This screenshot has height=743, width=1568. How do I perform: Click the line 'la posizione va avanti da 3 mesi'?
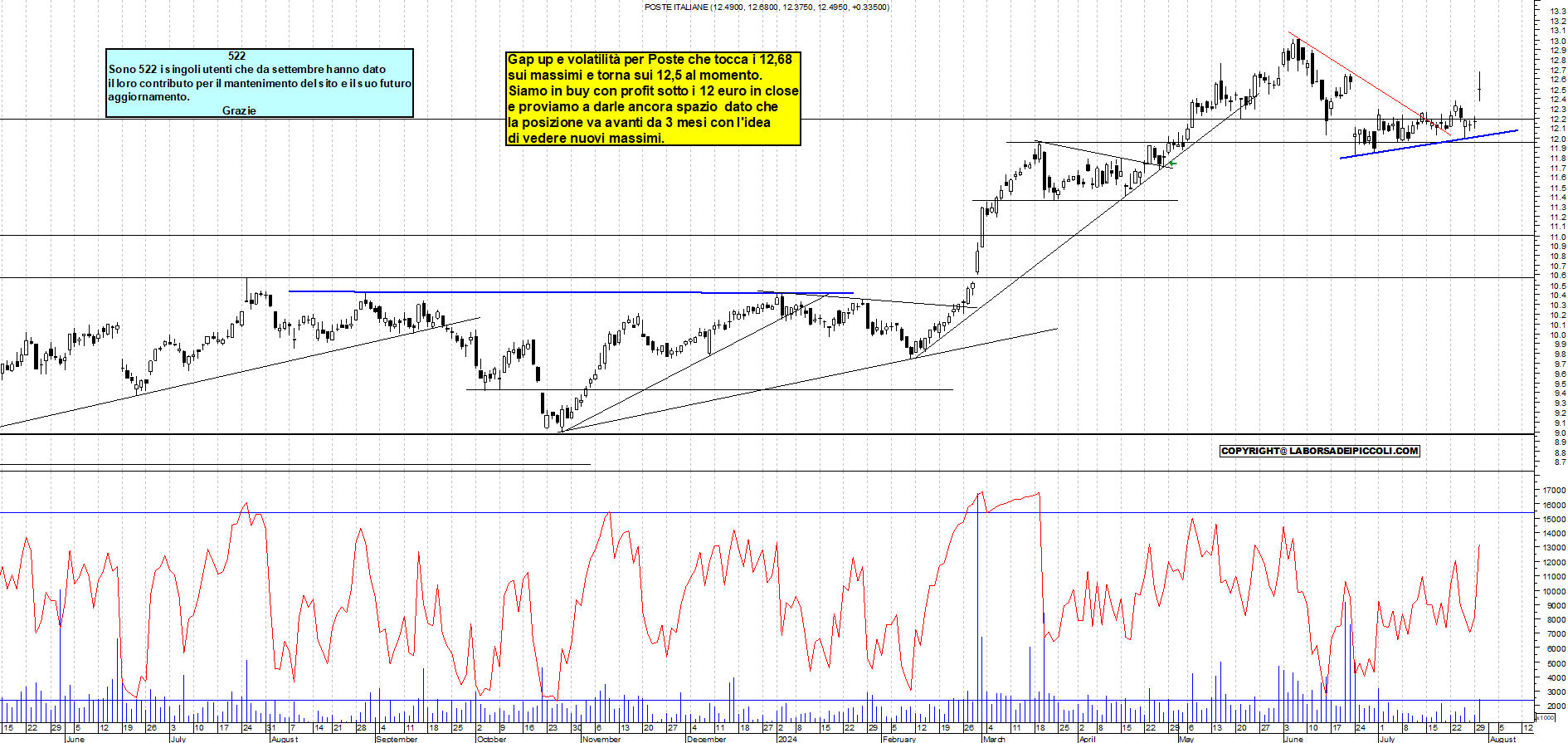[639, 122]
